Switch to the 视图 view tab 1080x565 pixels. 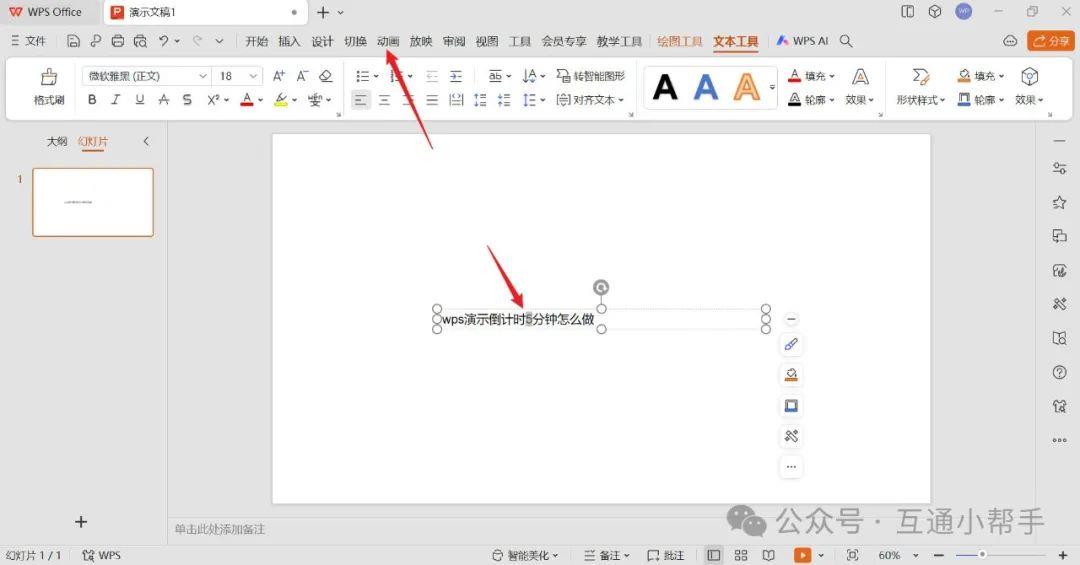487,41
